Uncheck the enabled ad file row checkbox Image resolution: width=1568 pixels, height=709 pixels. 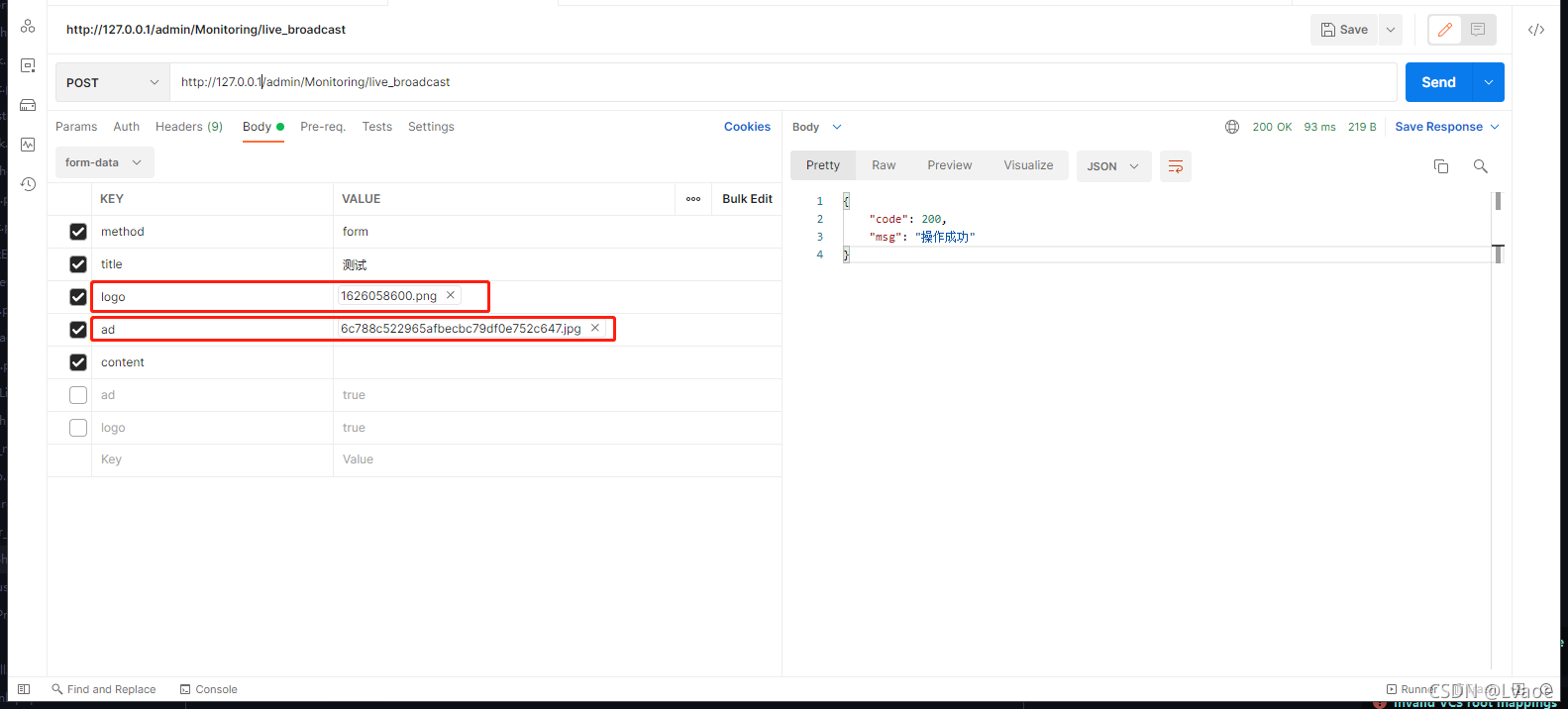(78, 330)
